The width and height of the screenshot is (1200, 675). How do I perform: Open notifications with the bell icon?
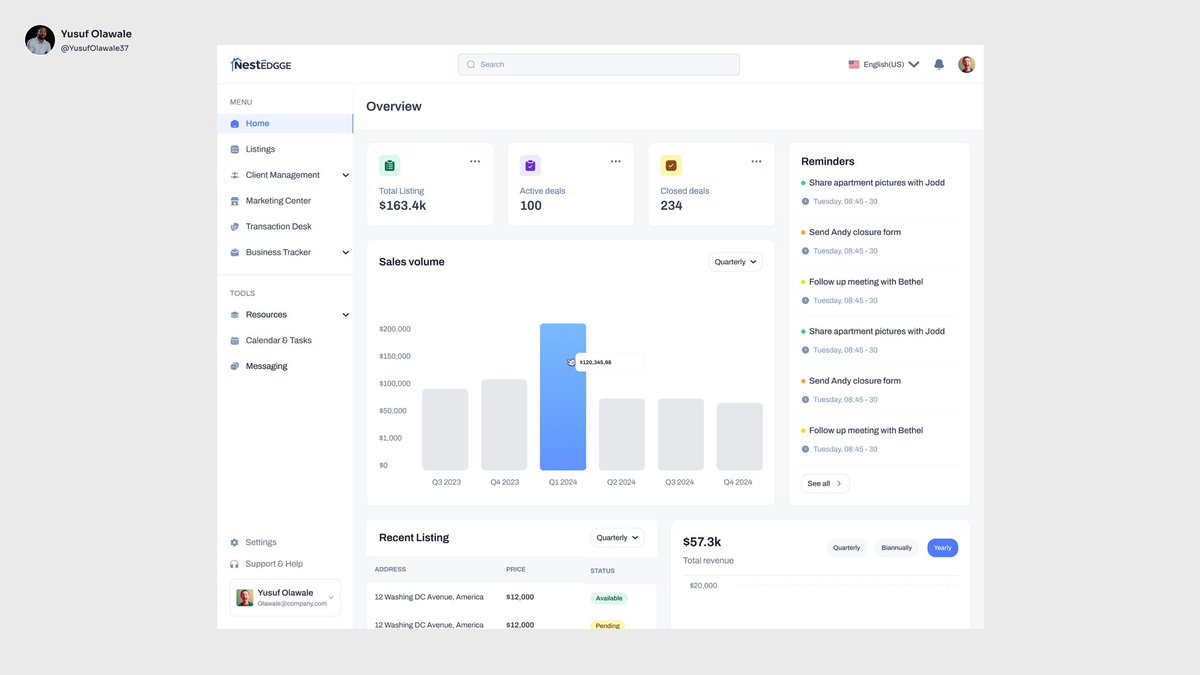point(937,63)
